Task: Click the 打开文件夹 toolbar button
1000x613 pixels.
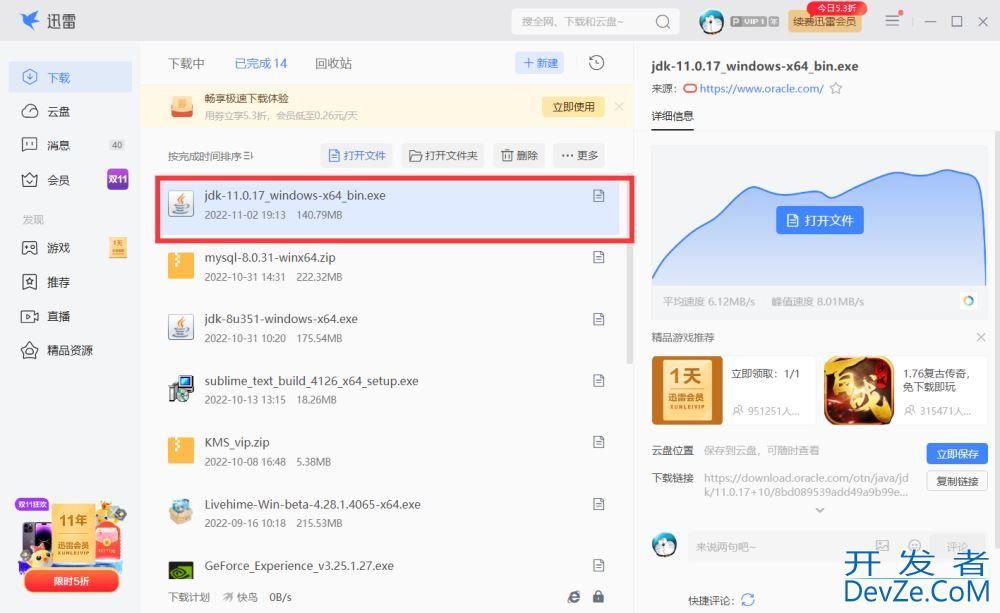Action: 443,155
